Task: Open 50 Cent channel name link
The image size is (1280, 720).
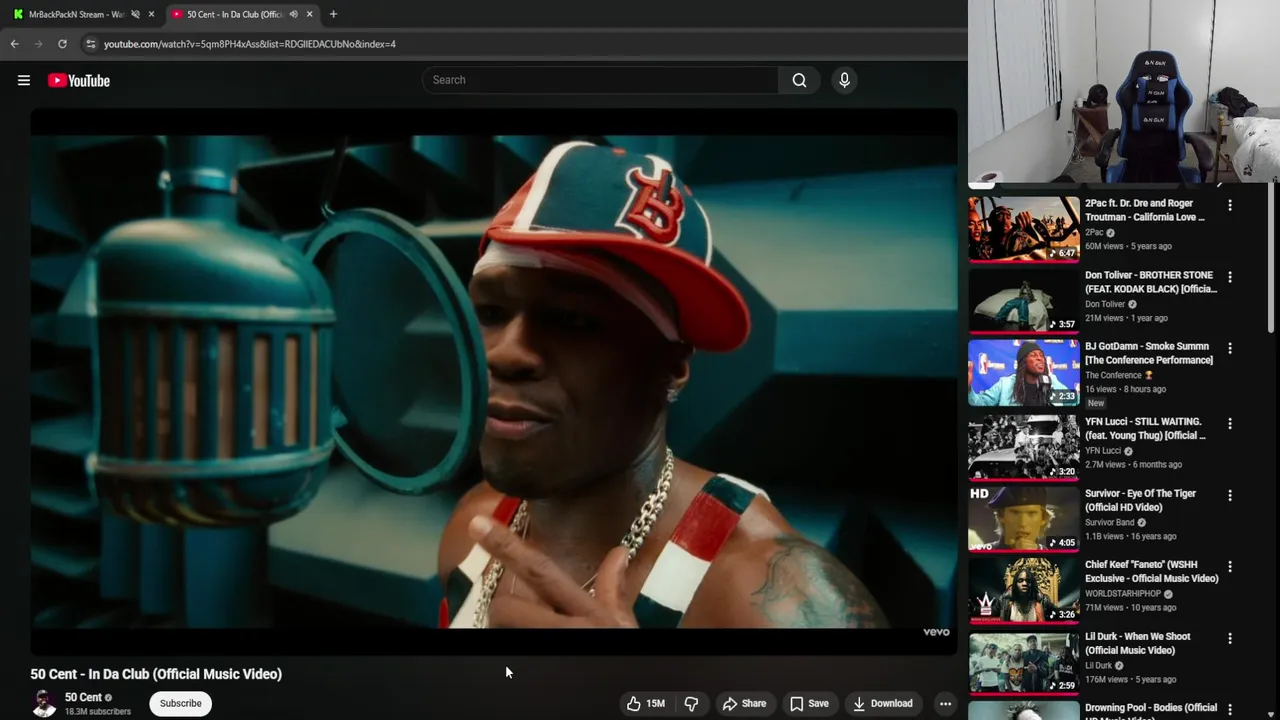Action: 83,697
